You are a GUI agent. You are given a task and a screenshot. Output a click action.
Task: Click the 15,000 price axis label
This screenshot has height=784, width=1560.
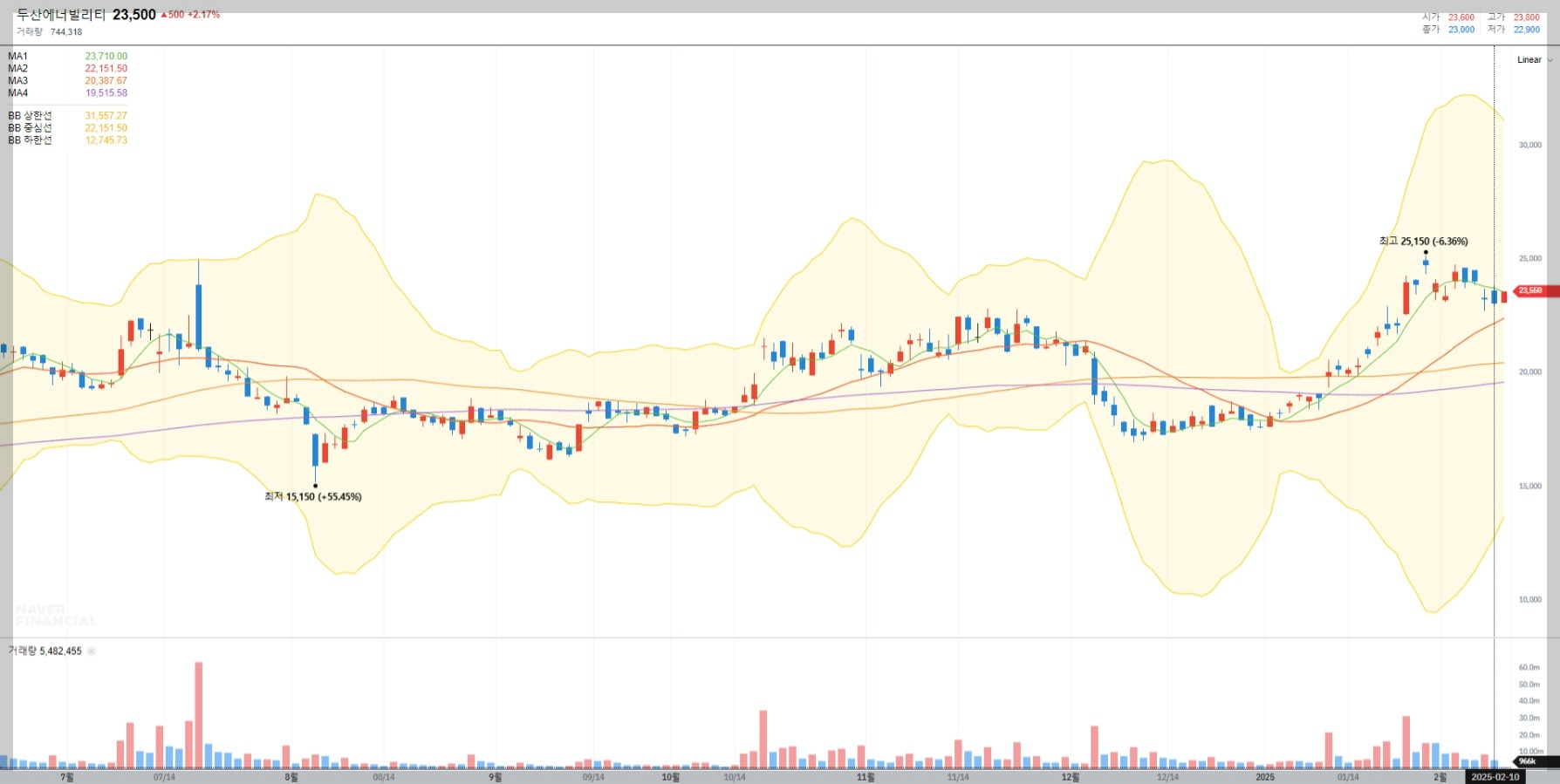[x=1530, y=487]
